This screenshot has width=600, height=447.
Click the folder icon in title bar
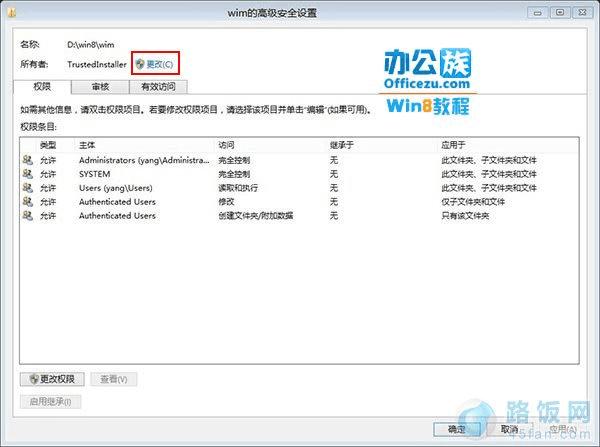pyautogui.click(x=11, y=13)
